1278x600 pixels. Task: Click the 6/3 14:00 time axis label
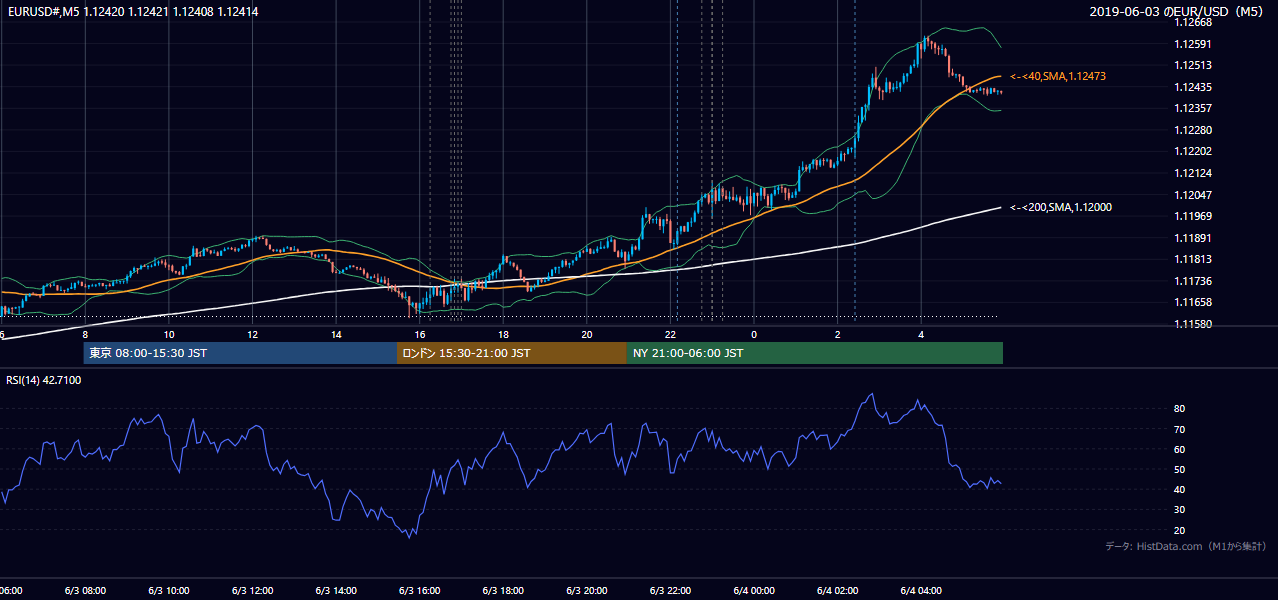[336, 590]
